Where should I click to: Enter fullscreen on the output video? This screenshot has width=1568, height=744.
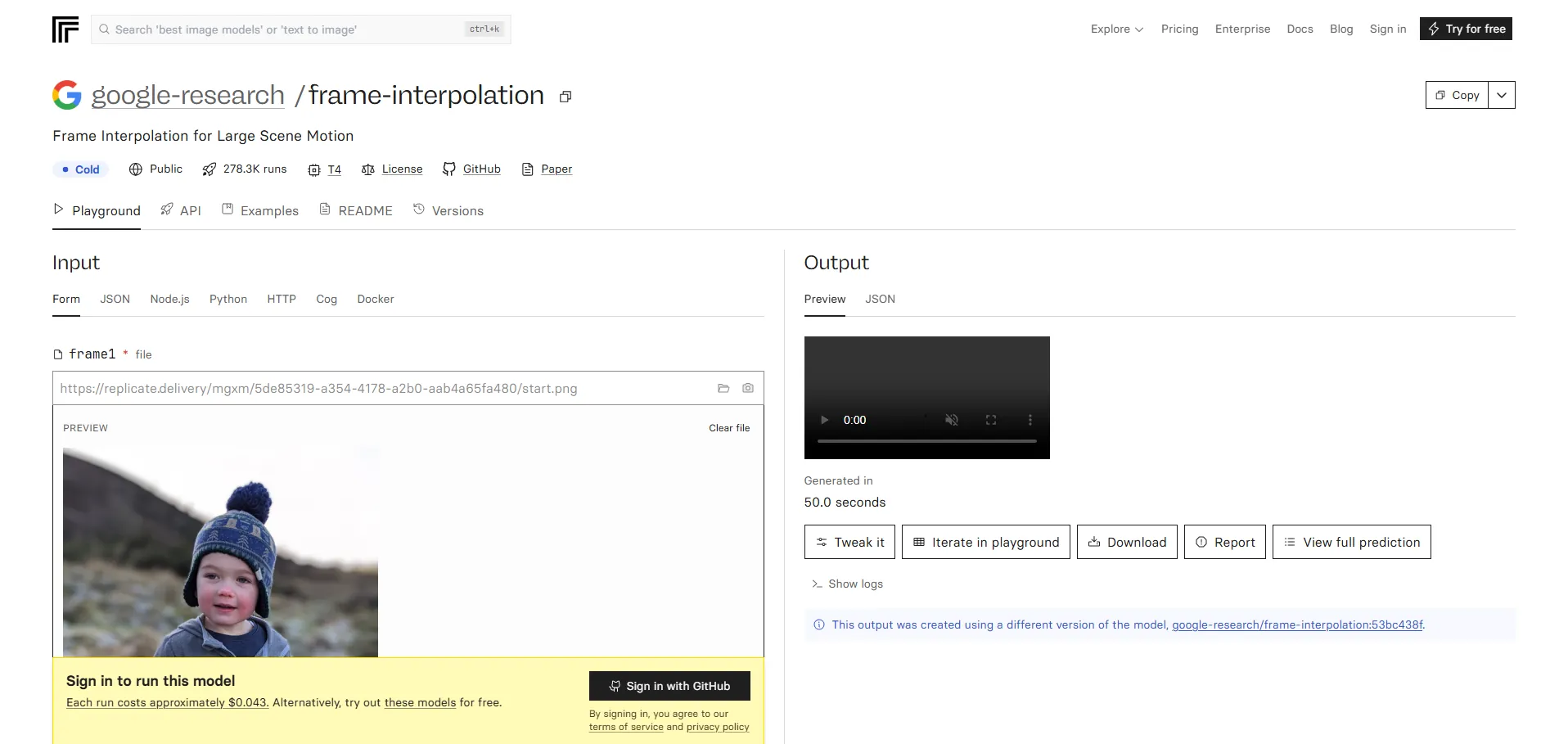click(x=990, y=420)
